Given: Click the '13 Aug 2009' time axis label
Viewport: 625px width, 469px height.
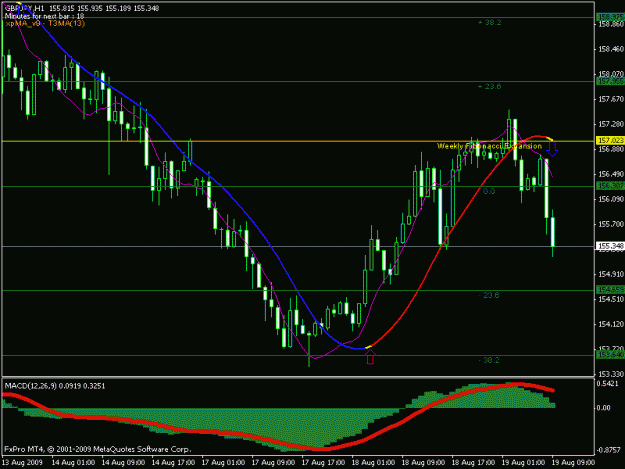Looking at the screenshot, I should click(x=22, y=463).
